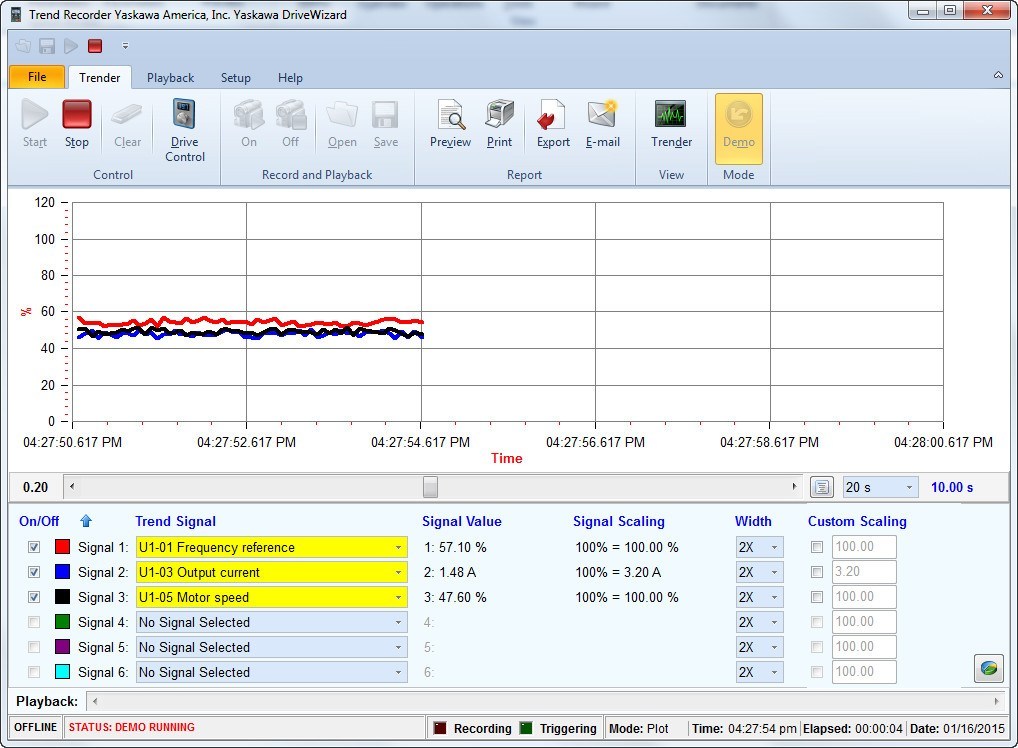Click time scrollbar left arrow
This screenshot has width=1018, height=748.
tap(71, 486)
